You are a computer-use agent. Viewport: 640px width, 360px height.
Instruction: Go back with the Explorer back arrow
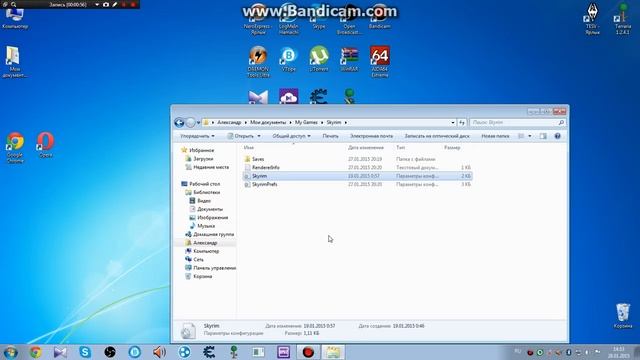click(x=179, y=122)
